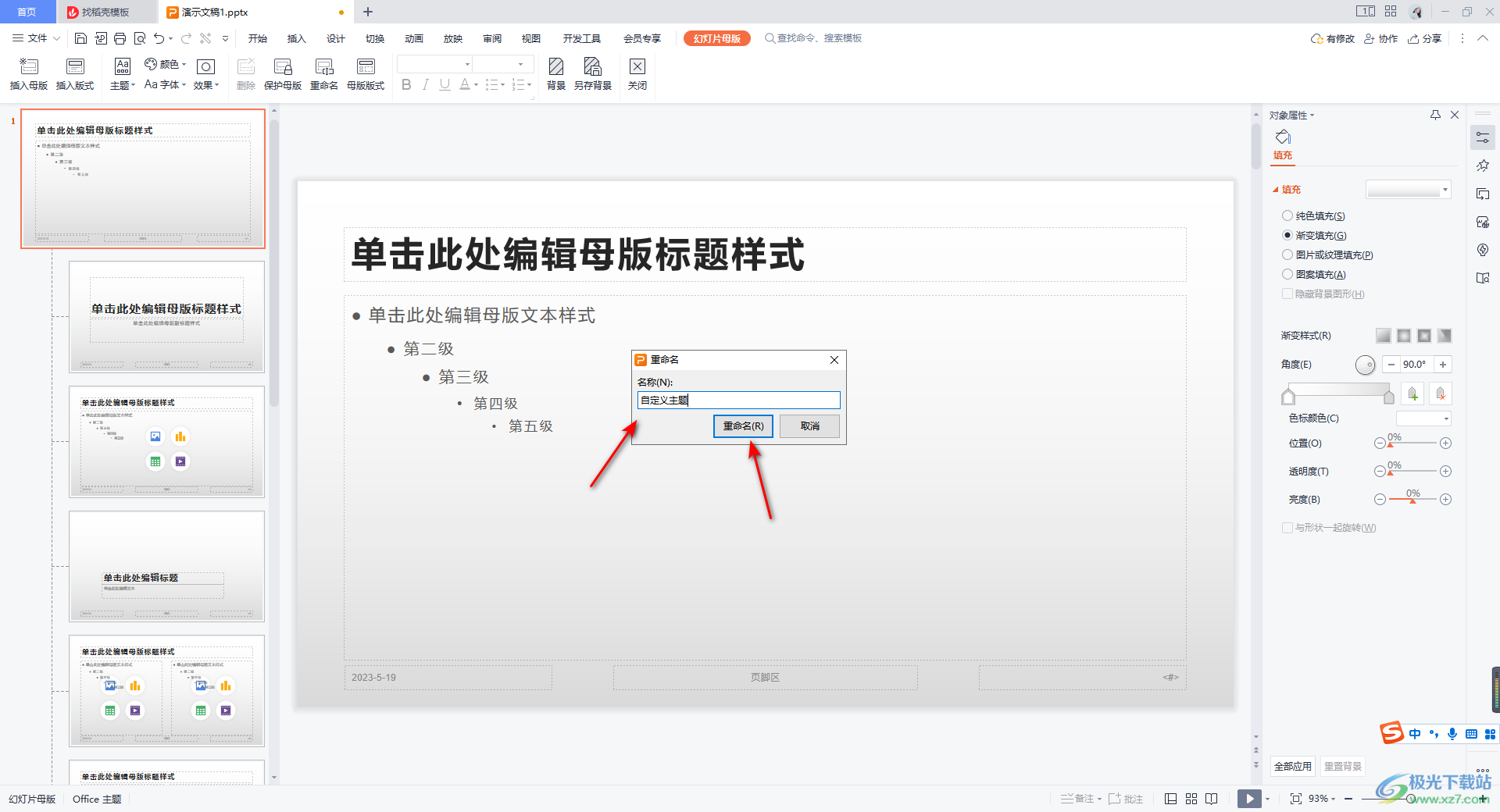Image resolution: width=1500 pixels, height=812 pixels.
Task: Select the Slide Master (幻灯片母版) tab
Action: [717, 38]
